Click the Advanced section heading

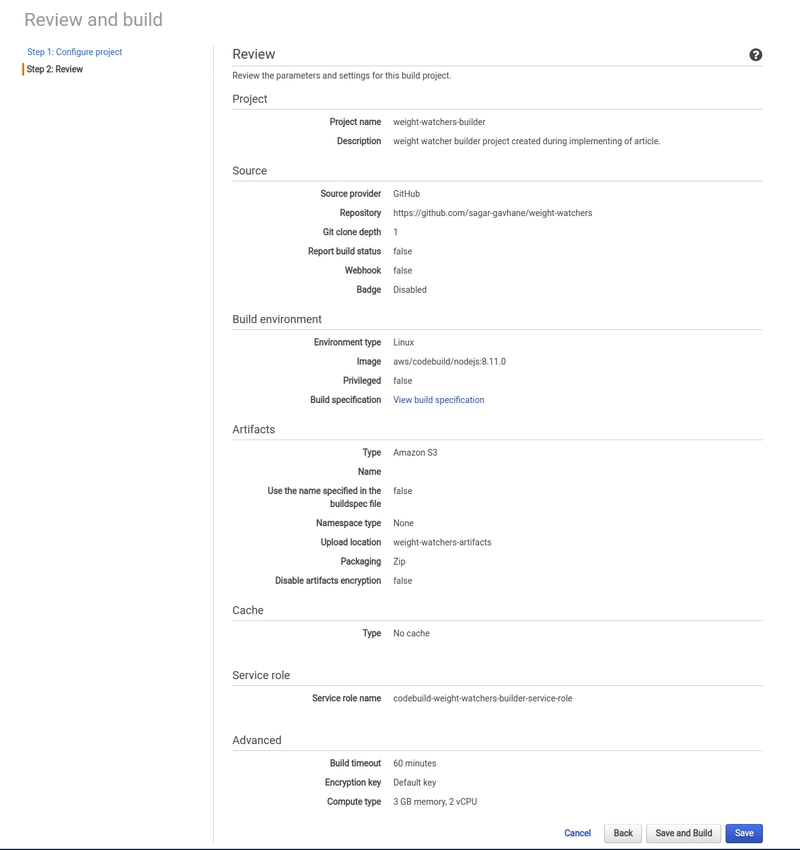[257, 740]
